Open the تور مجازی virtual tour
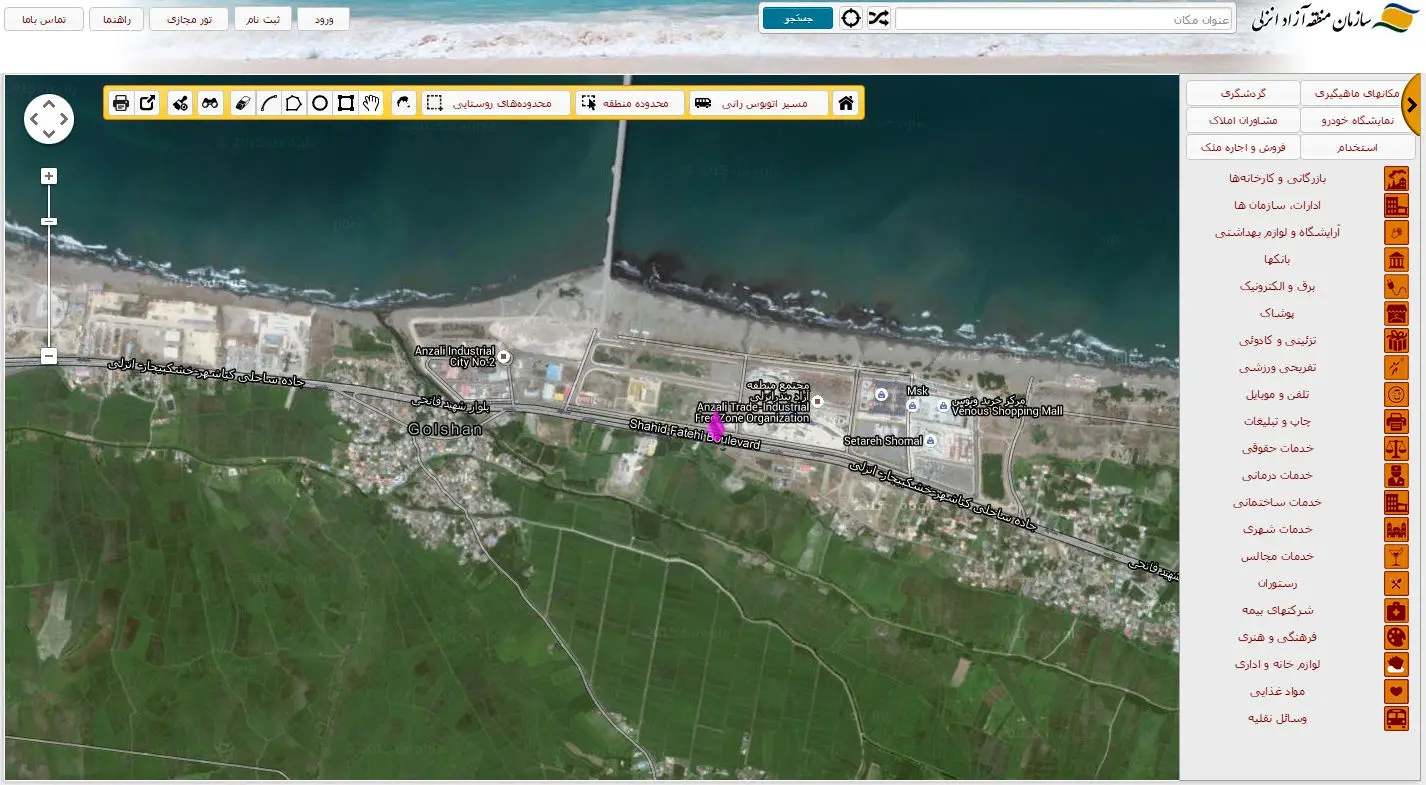Image resolution: width=1426 pixels, height=785 pixels. pyautogui.click(x=190, y=19)
